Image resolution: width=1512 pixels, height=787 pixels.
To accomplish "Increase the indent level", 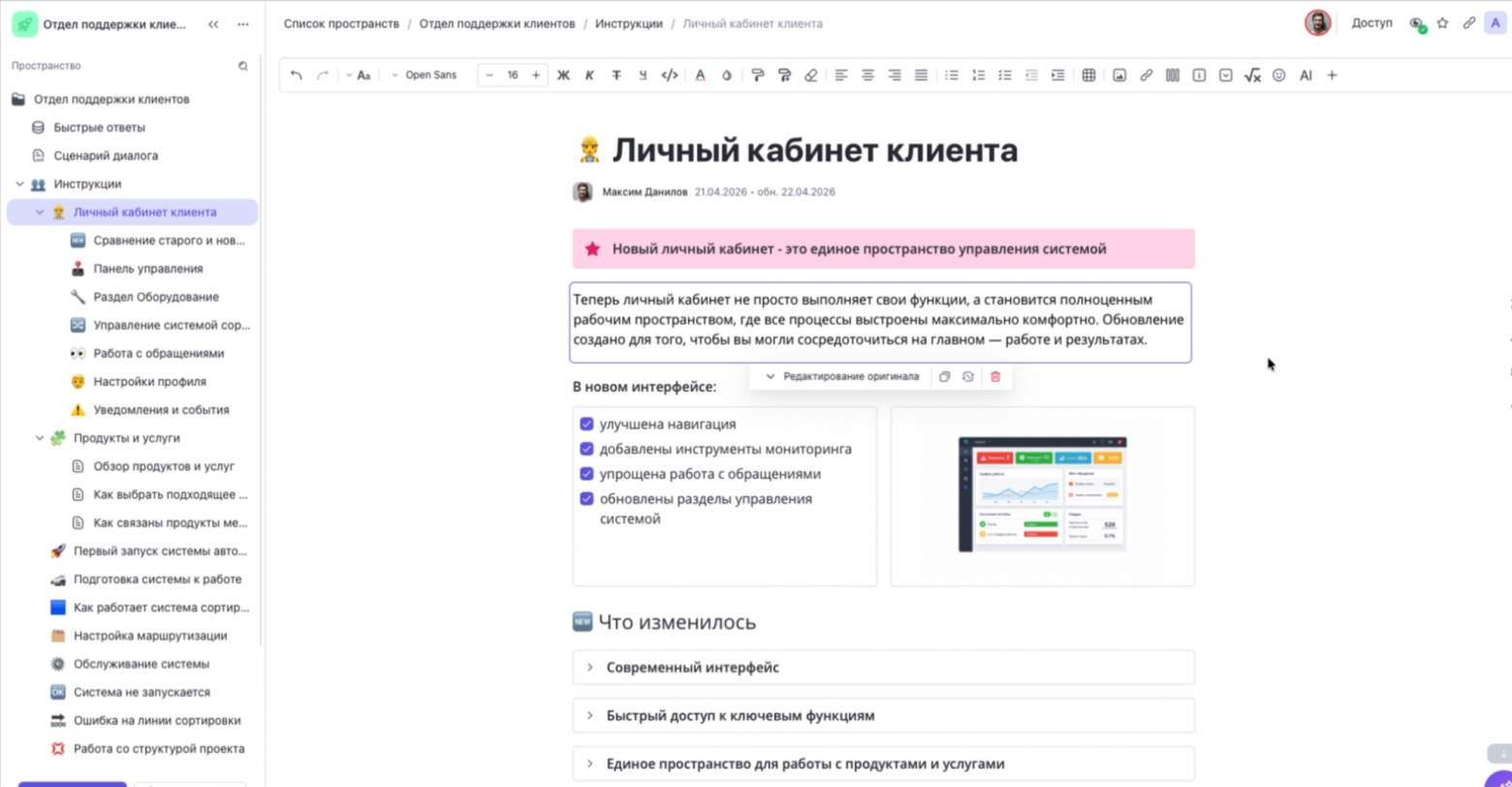I will point(1058,75).
